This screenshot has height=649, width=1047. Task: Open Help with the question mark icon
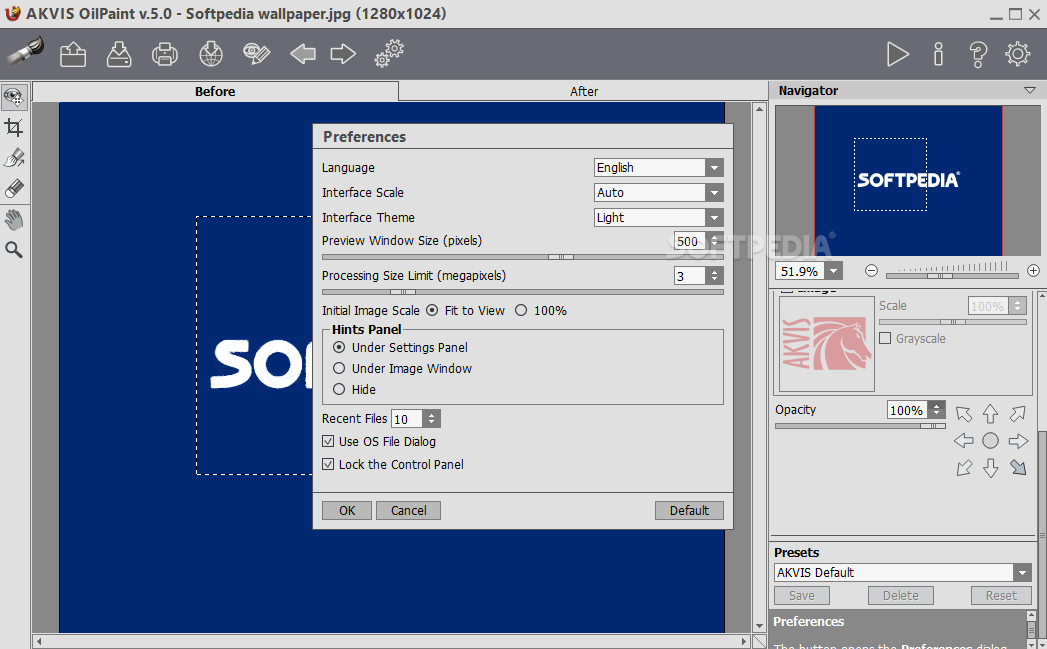pyautogui.click(x=978, y=54)
